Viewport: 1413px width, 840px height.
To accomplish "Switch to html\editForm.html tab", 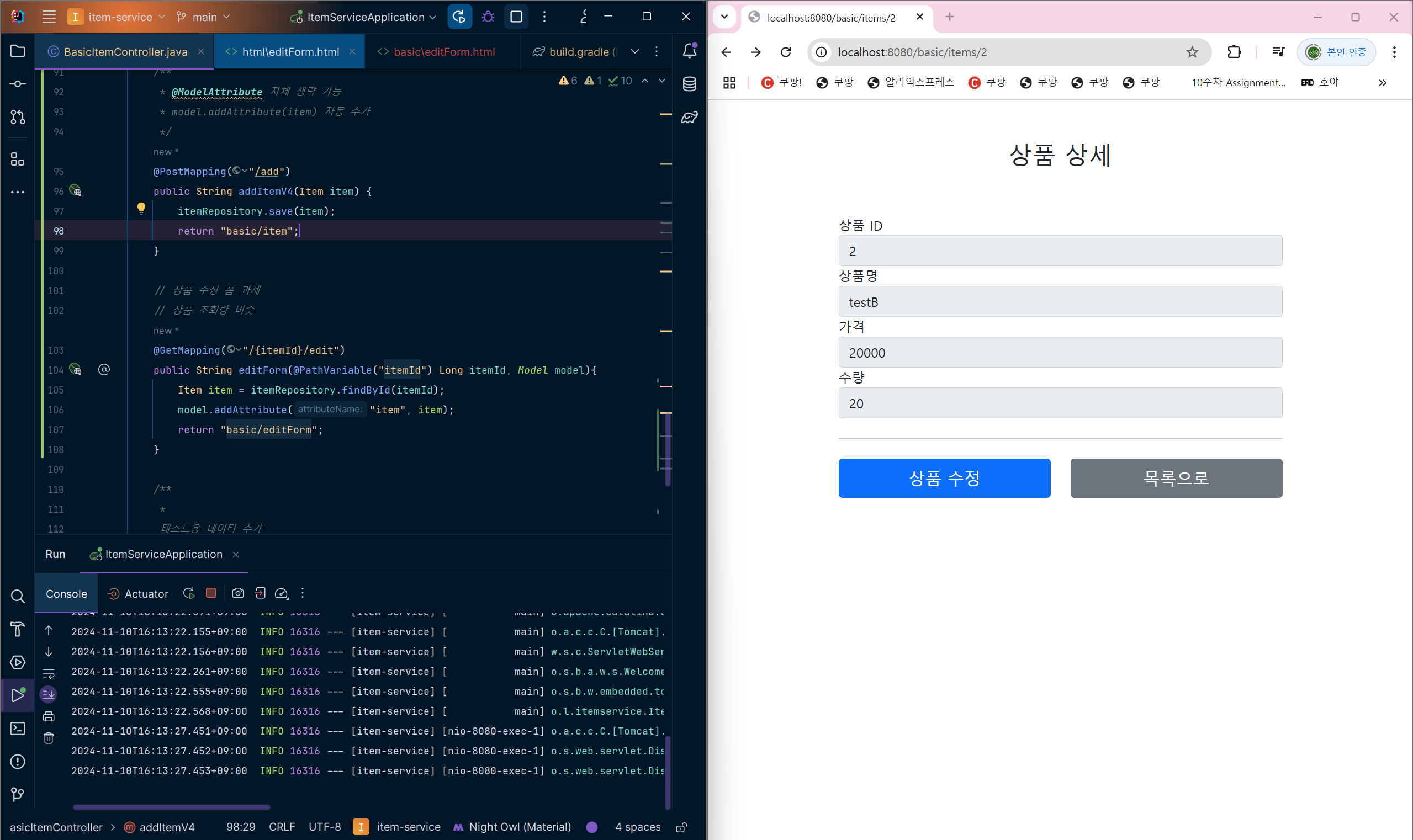I will (290, 51).
